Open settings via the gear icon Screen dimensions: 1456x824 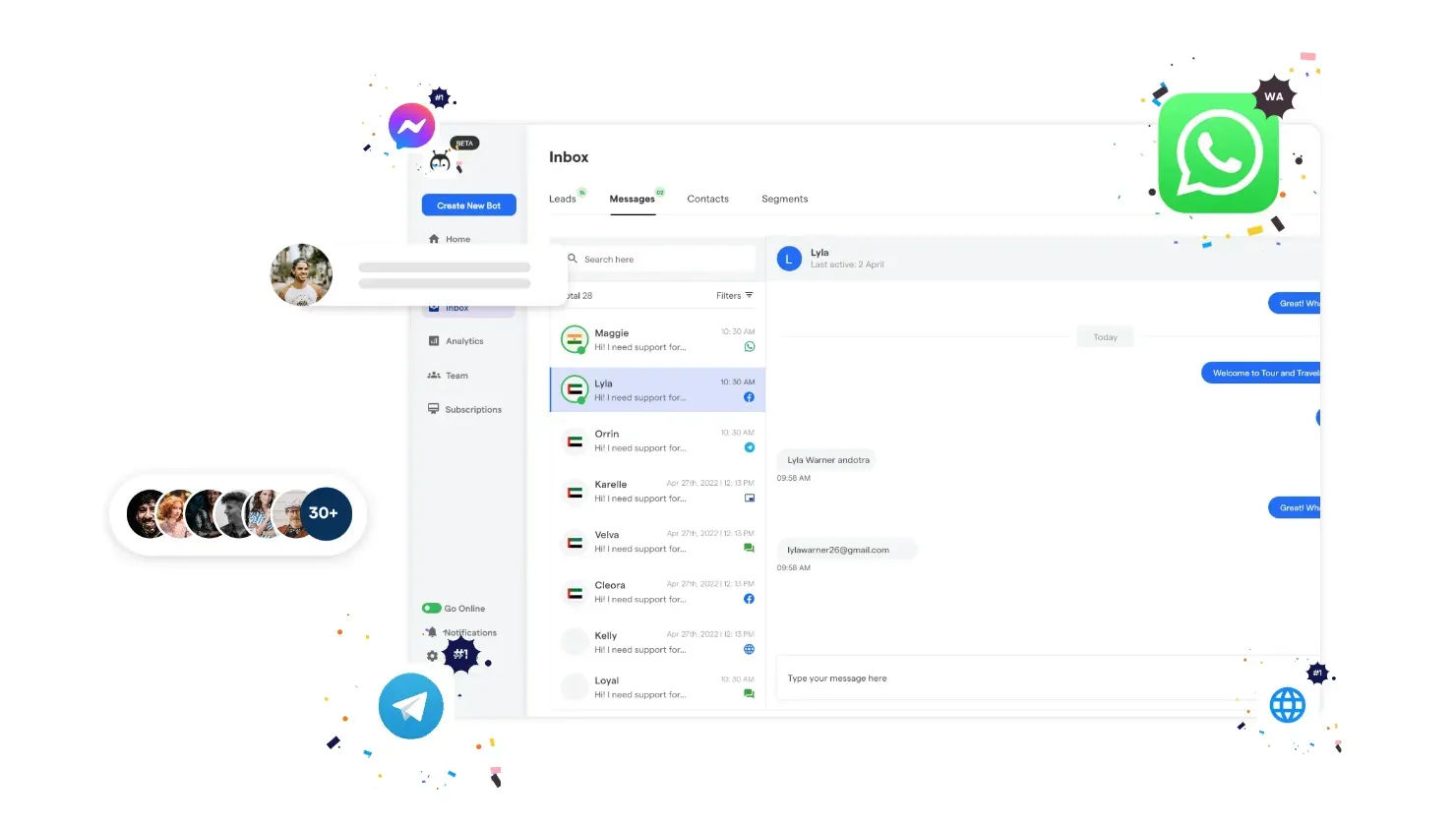click(x=432, y=656)
